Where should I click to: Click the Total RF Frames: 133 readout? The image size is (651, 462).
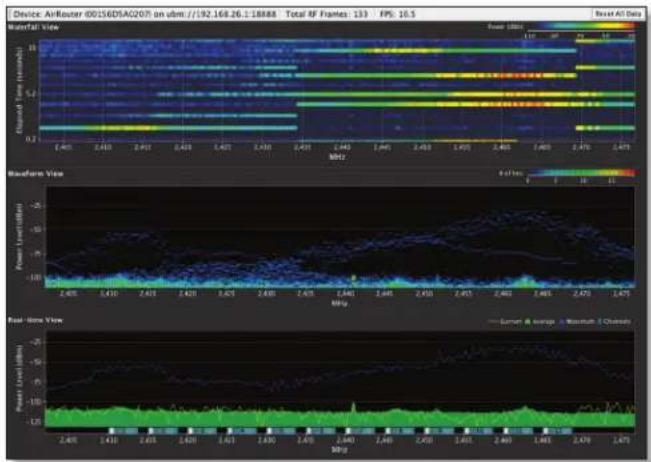(327, 14)
